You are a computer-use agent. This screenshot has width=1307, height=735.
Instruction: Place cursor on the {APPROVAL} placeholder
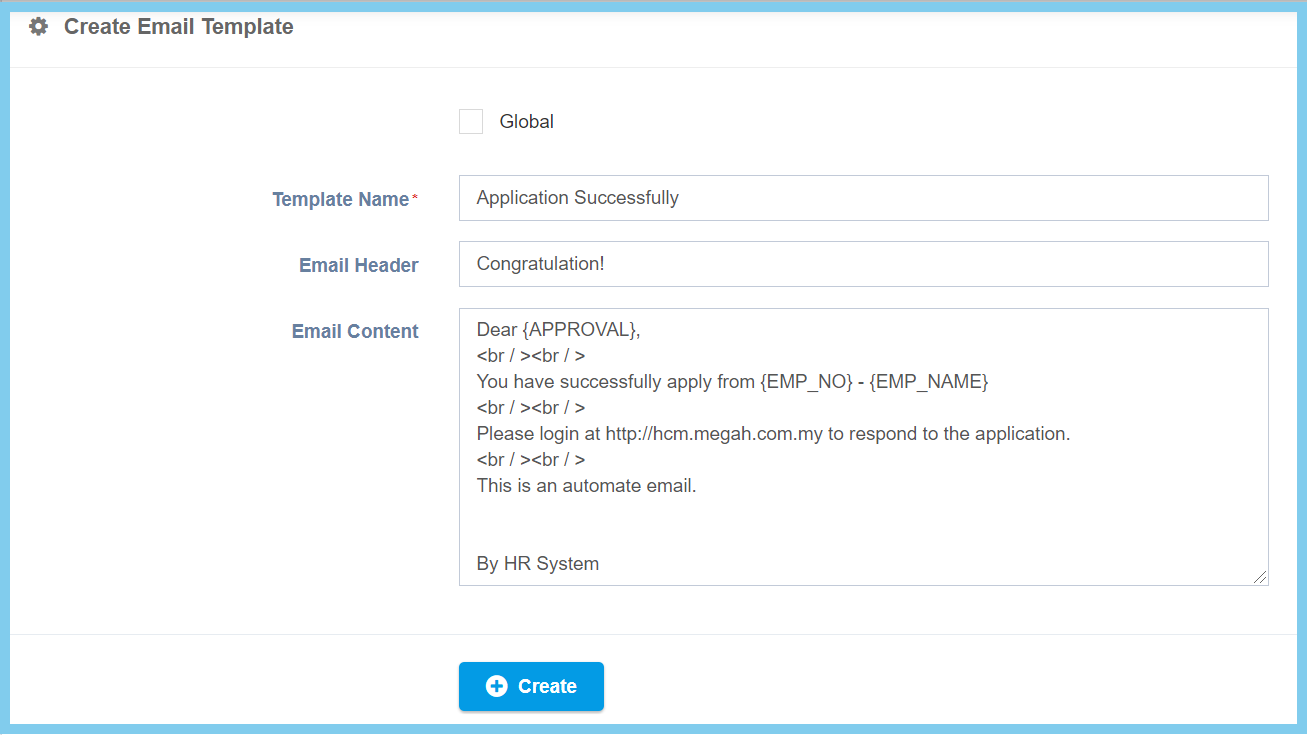(x=579, y=330)
